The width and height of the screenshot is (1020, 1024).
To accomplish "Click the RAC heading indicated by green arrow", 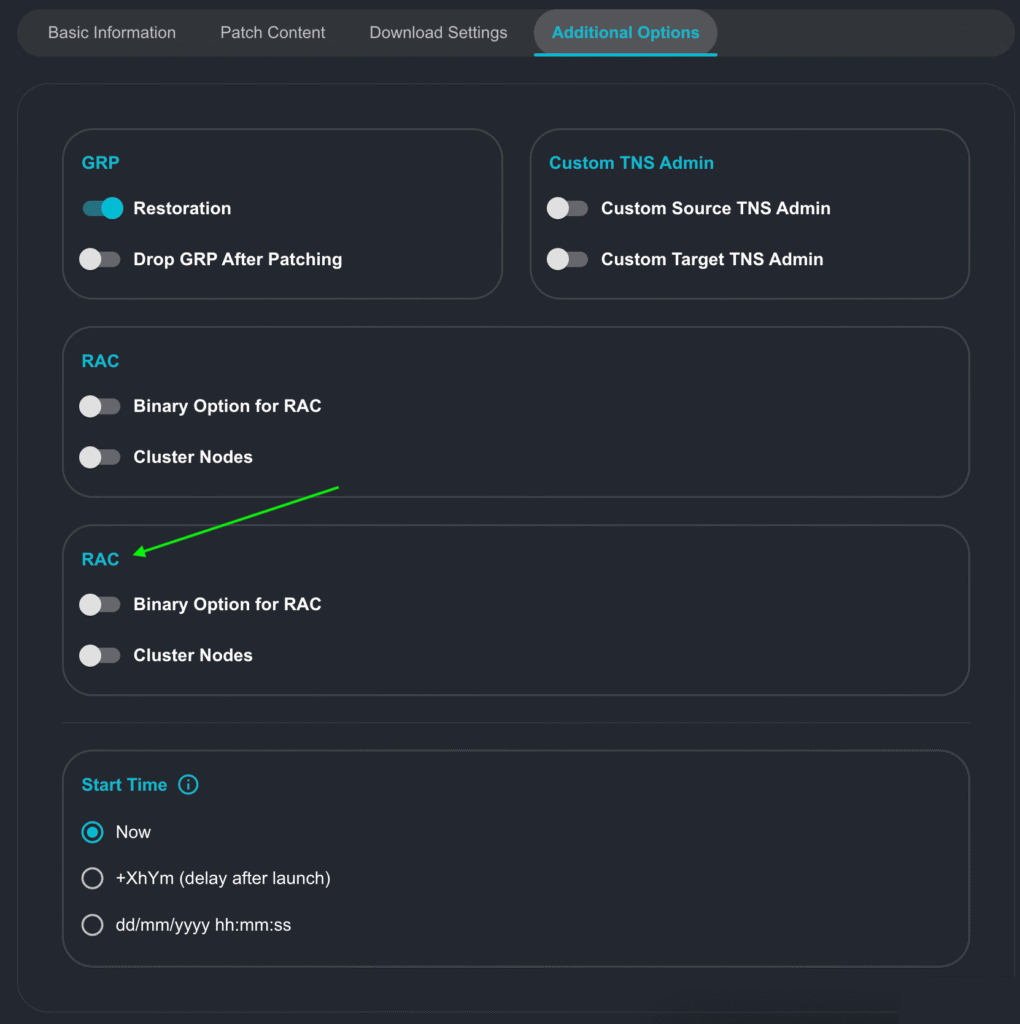I will (x=100, y=559).
